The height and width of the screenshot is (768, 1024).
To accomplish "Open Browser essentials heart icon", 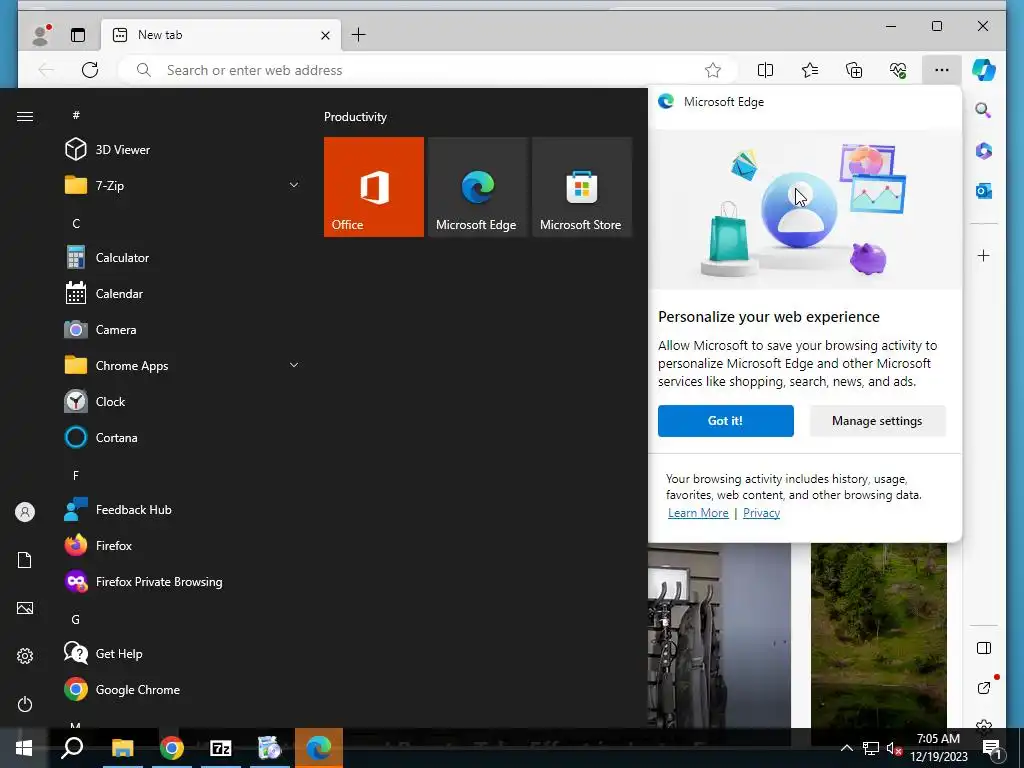I will coord(898,70).
